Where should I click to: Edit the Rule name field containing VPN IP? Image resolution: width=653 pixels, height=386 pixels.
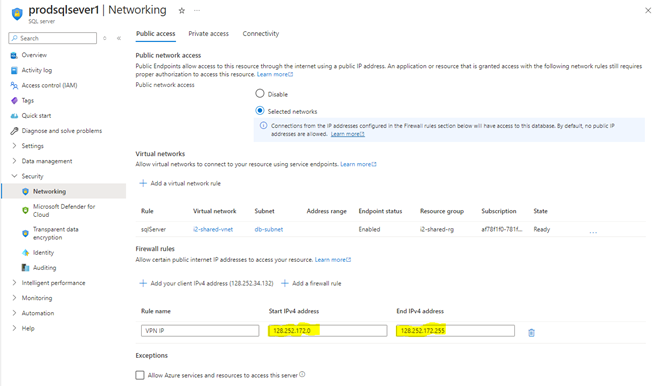[x=200, y=331]
